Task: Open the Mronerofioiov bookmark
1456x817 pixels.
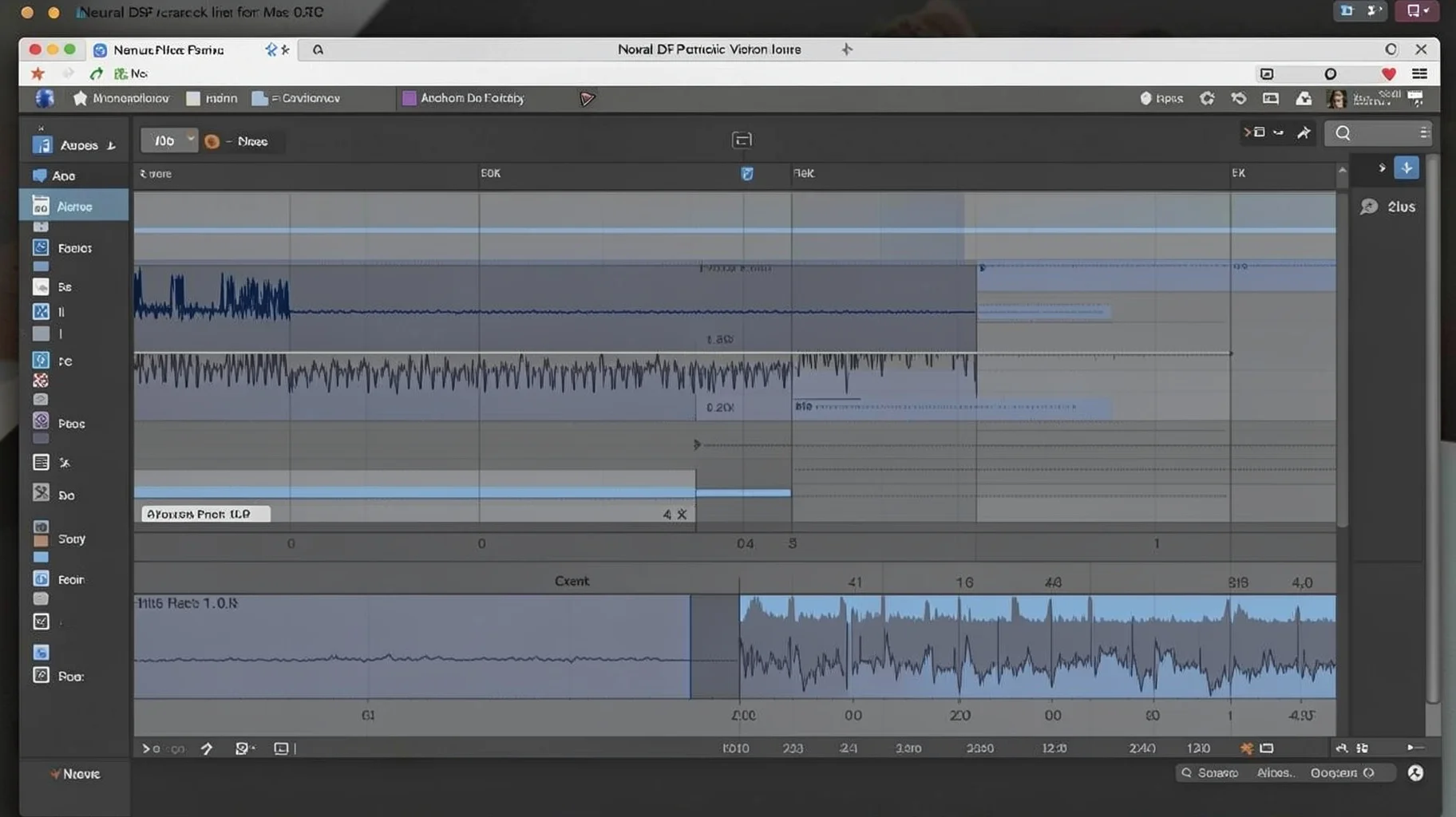Action: [x=121, y=98]
